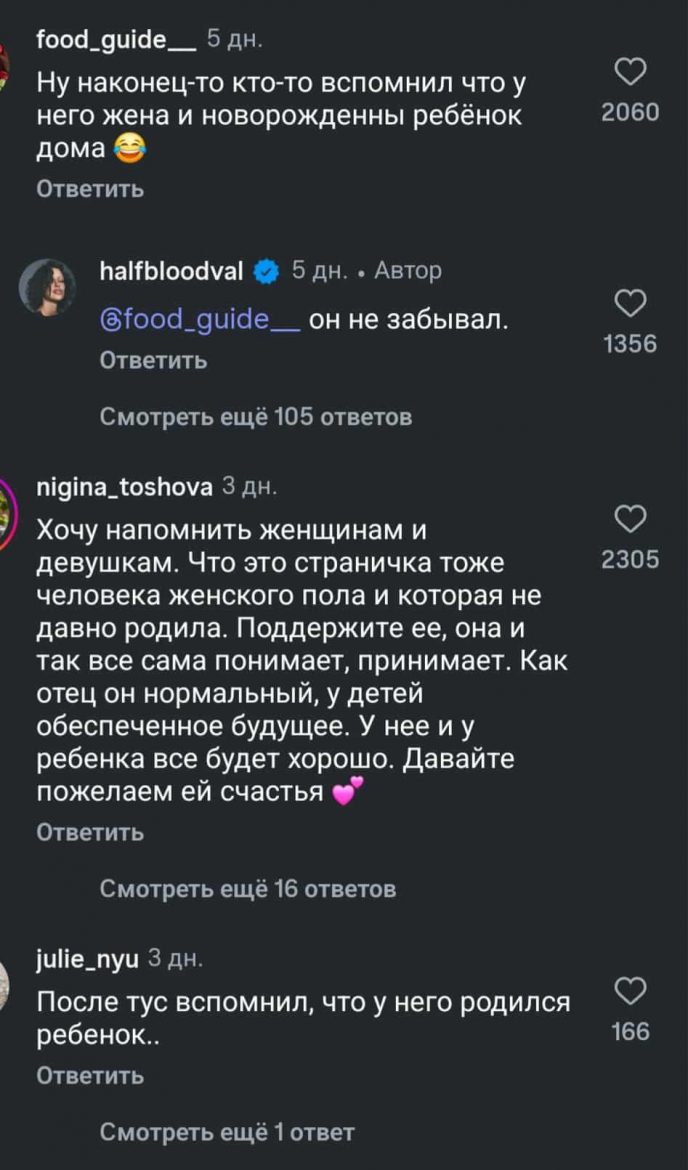Like halfbloodval's reply

629,304
